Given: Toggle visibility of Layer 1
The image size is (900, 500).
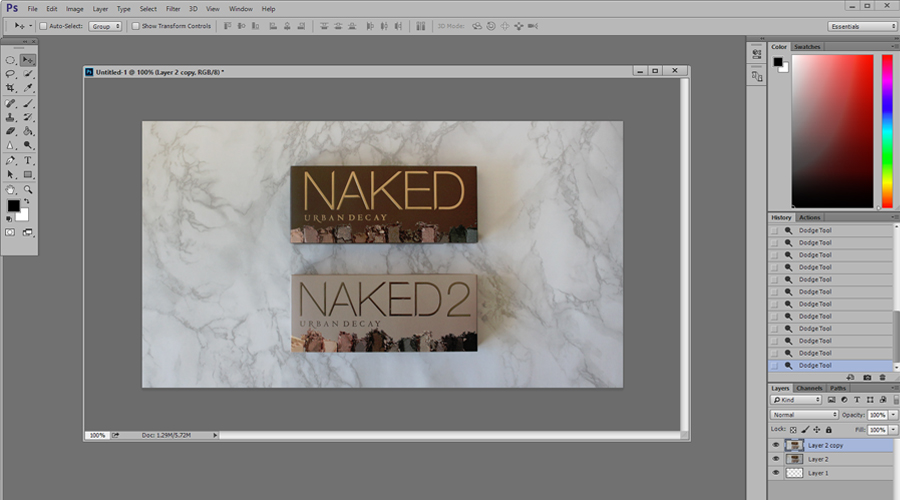Looking at the screenshot, I should pos(775,473).
